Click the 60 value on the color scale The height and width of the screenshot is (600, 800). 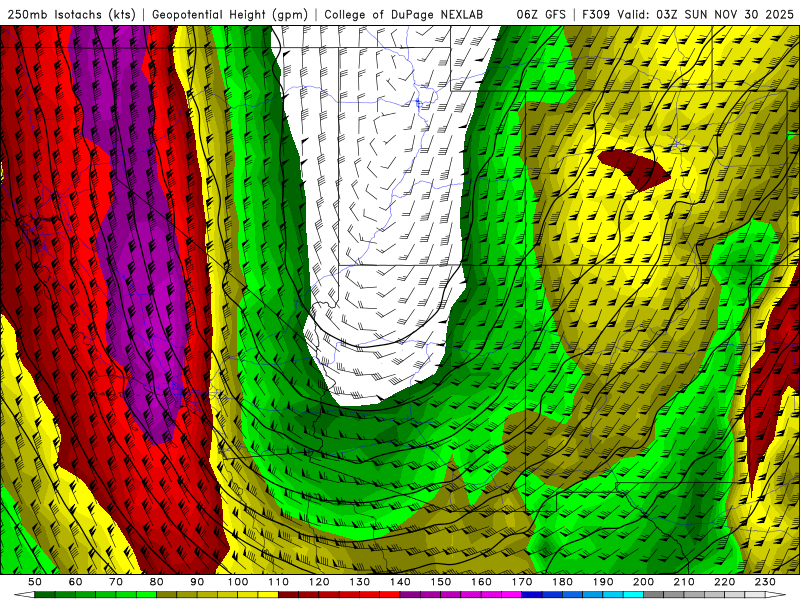(x=75, y=582)
